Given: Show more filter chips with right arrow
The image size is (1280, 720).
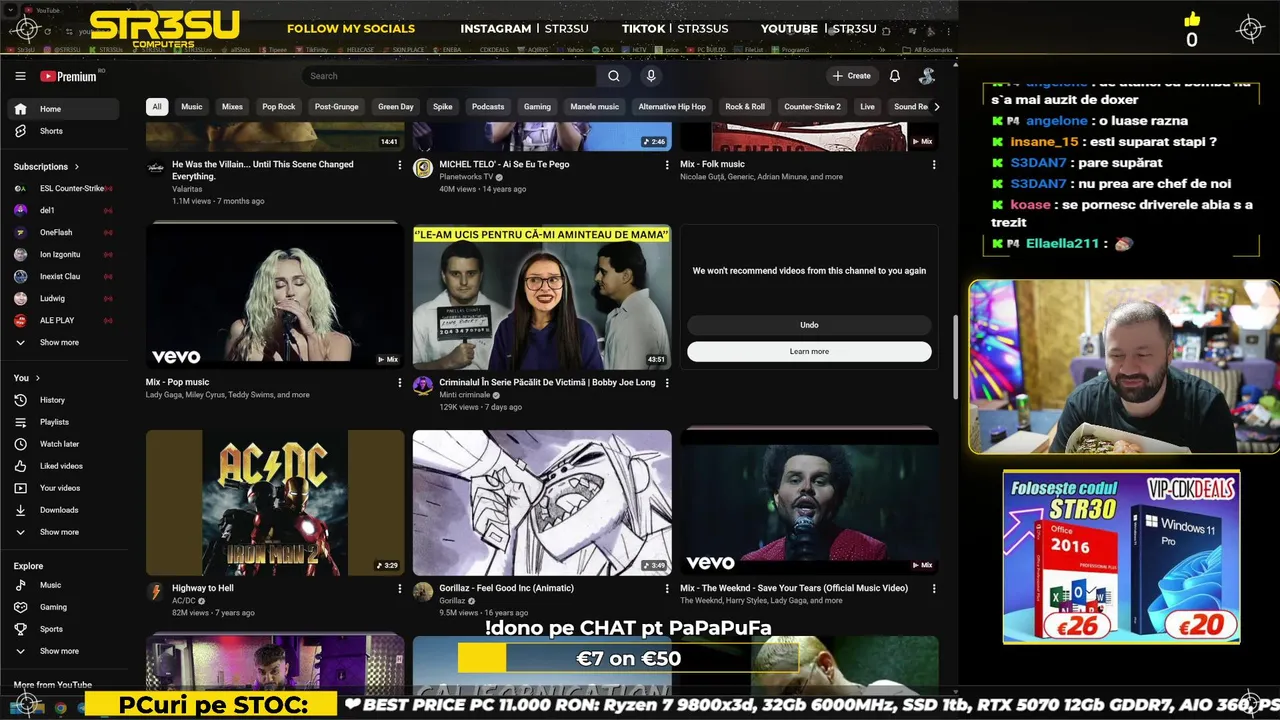Looking at the screenshot, I should click(936, 107).
